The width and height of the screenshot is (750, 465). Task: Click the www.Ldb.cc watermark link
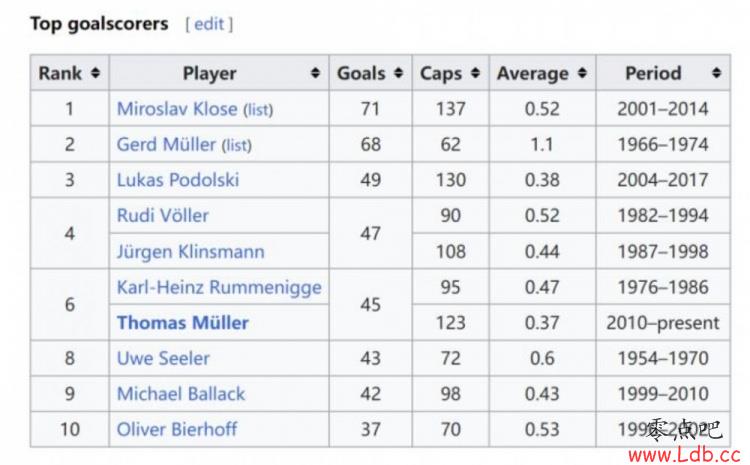(x=684, y=454)
